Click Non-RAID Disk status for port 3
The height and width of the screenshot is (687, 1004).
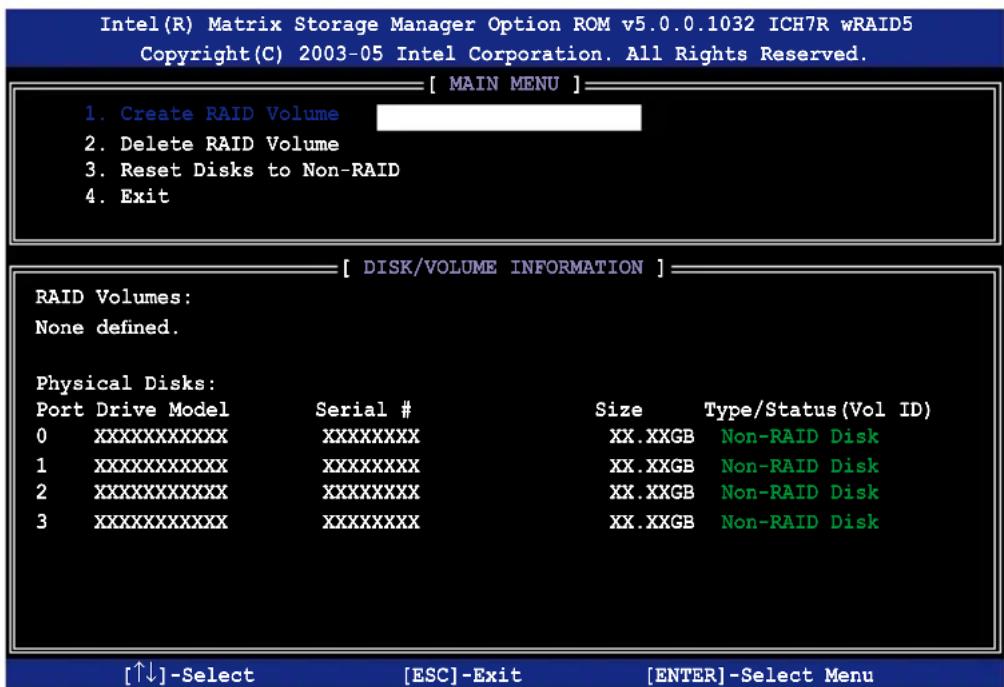pyautogui.click(x=800, y=522)
